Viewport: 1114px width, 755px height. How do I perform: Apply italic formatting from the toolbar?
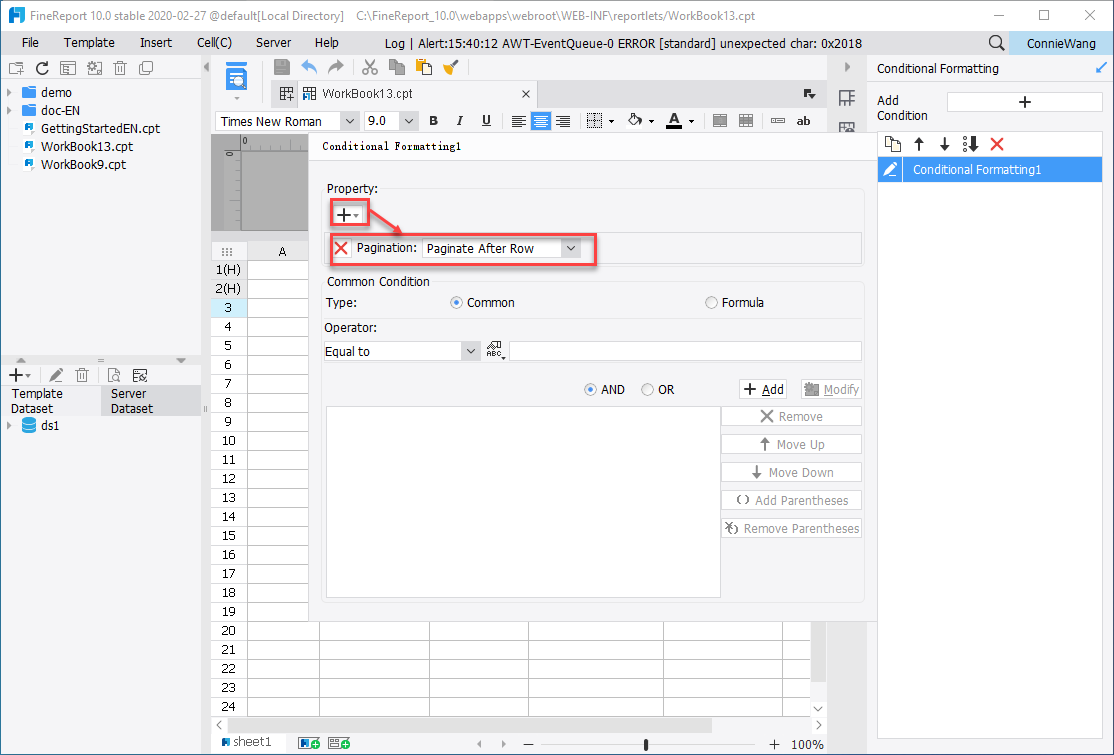[x=459, y=120]
